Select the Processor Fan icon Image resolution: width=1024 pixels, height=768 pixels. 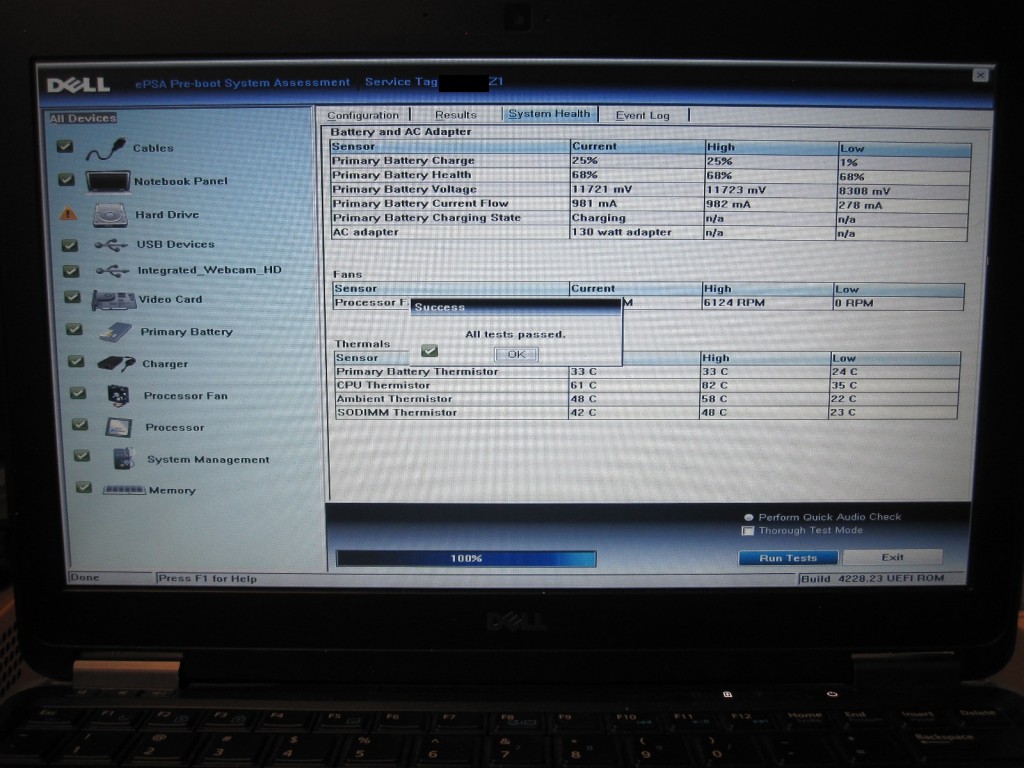pos(118,395)
